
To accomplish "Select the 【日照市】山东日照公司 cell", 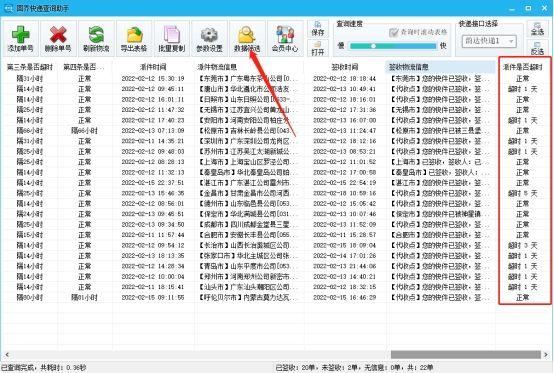I will click(x=249, y=99).
